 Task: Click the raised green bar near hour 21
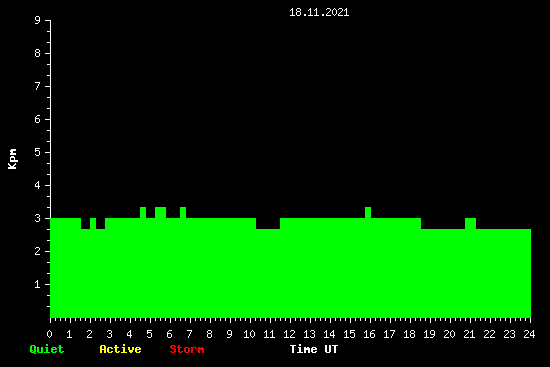point(470,223)
